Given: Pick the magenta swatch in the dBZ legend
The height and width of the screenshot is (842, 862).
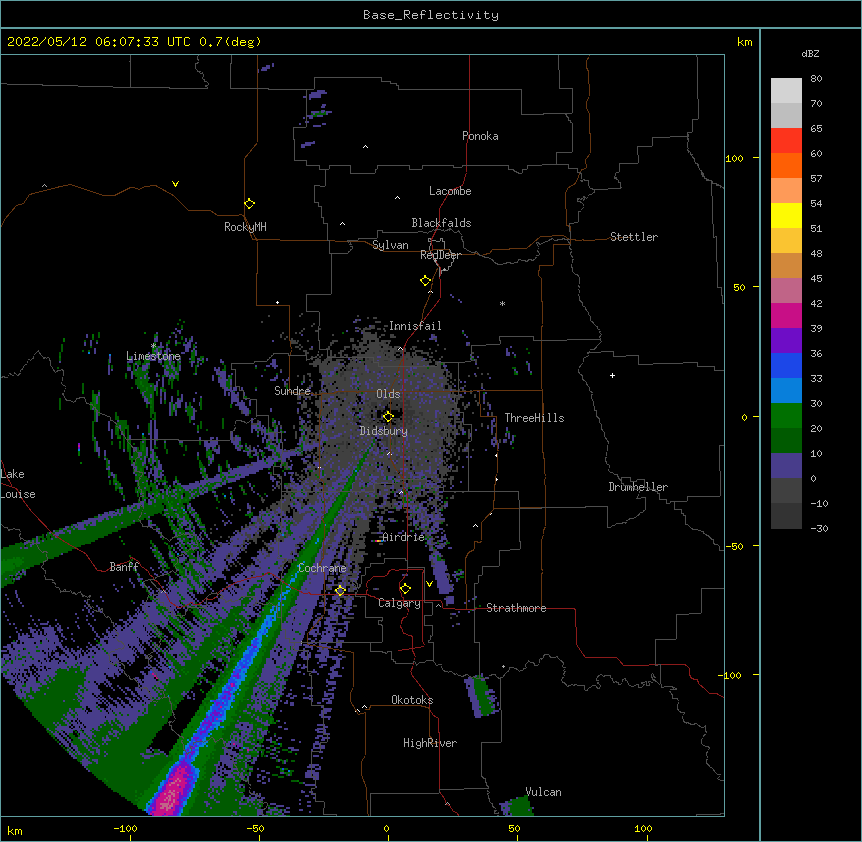Looking at the screenshot, I should pyautogui.click(x=786, y=315).
